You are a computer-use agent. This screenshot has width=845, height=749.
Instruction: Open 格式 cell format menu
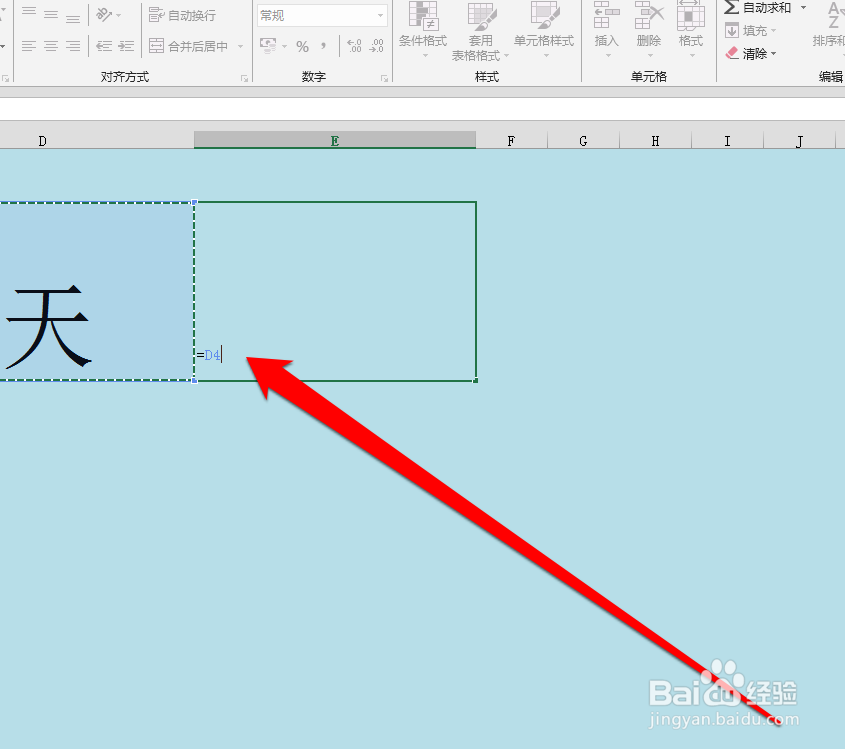point(691,30)
